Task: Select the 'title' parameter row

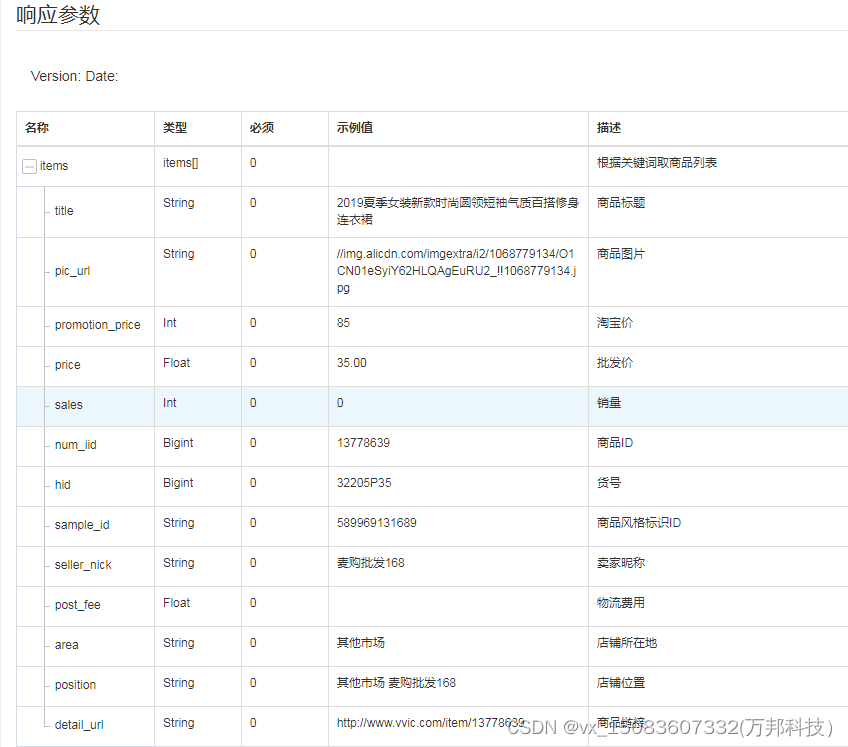Action: click(432, 212)
